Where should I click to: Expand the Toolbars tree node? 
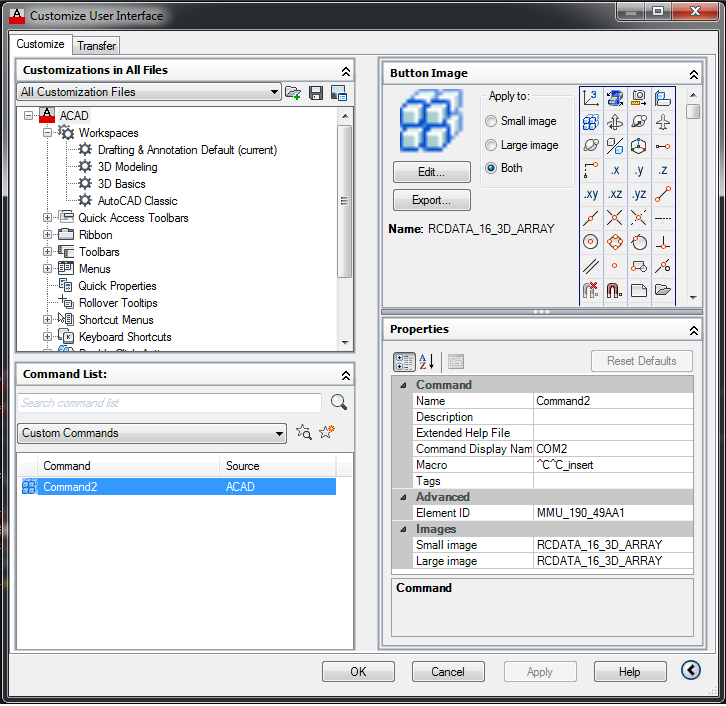47,252
